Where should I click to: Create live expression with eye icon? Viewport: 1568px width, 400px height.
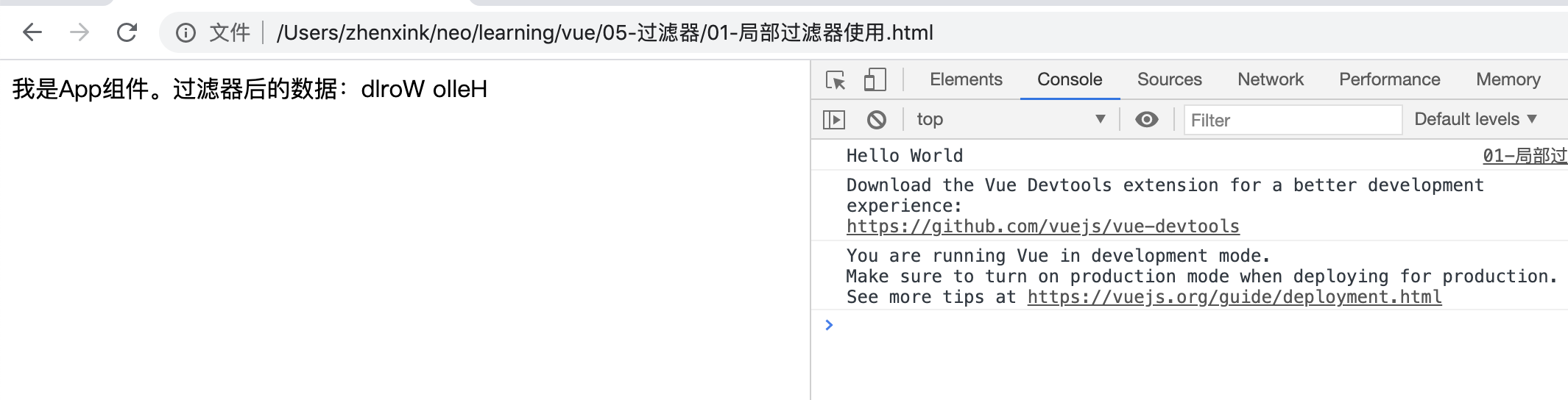click(x=1146, y=119)
